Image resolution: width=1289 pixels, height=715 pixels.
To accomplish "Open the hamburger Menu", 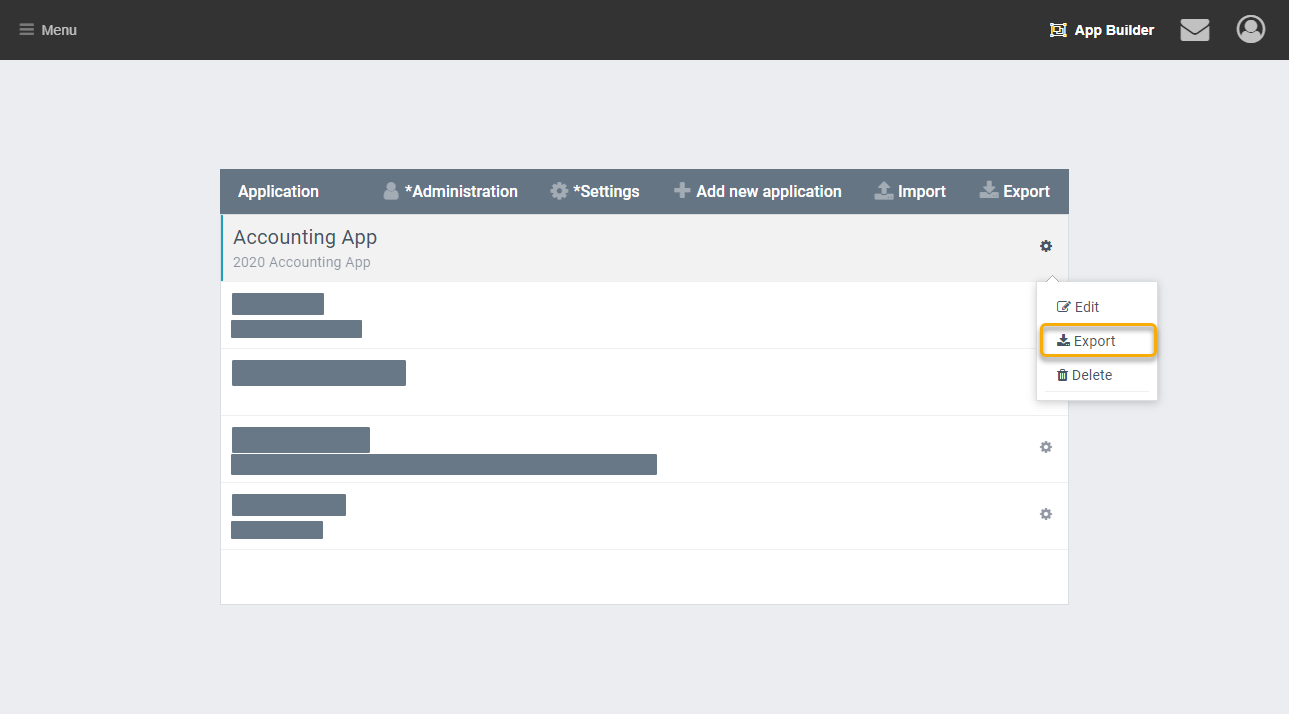I will click(48, 30).
